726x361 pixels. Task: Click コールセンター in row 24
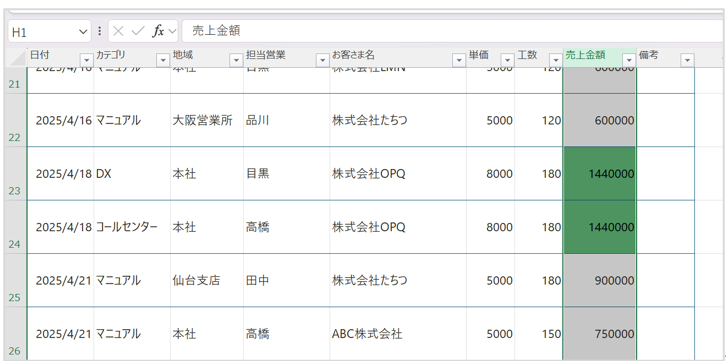[132, 227]
